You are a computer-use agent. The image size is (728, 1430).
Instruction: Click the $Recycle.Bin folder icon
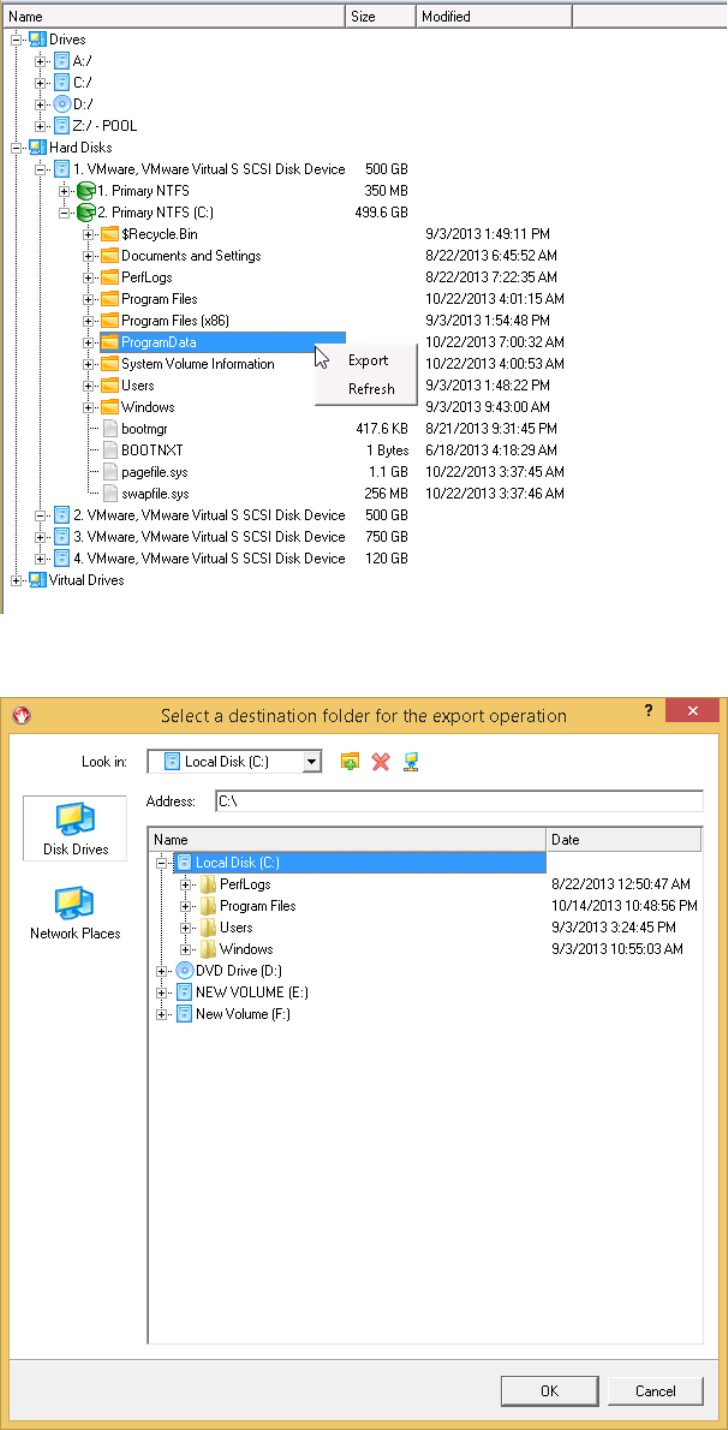(x=109, y=234)
